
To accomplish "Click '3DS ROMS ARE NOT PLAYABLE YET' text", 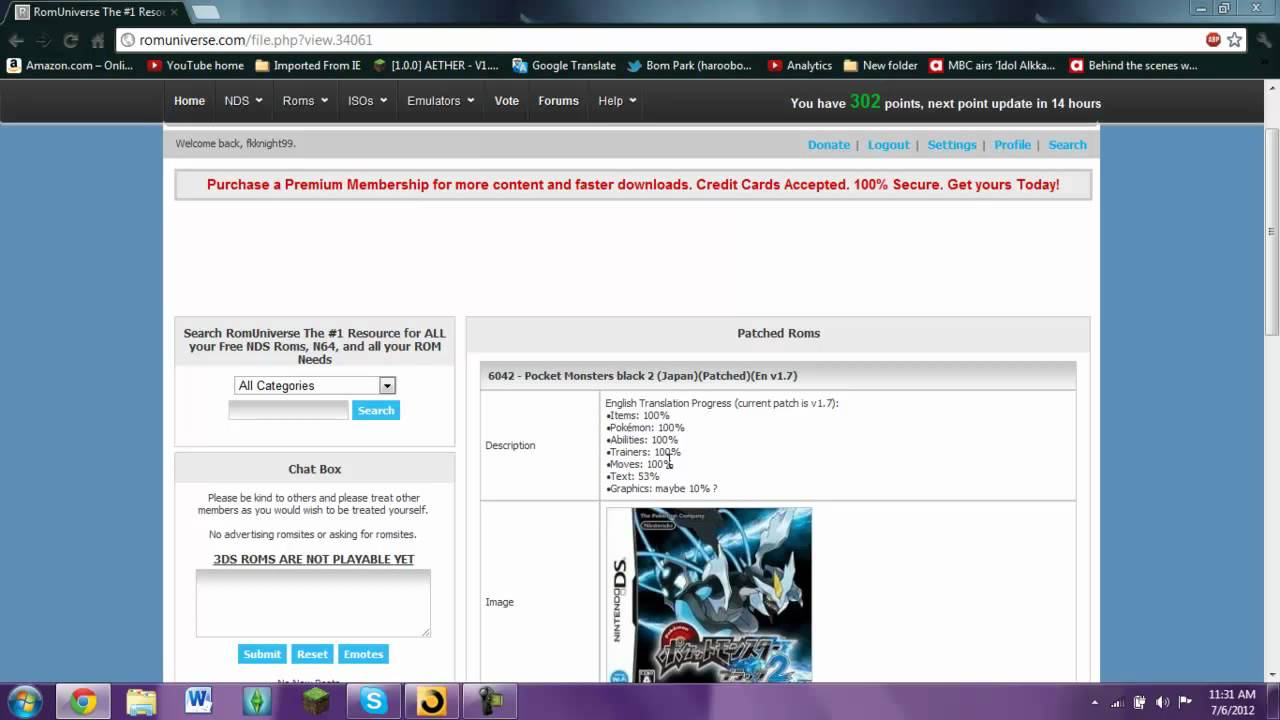I will (x=313, y=559).
